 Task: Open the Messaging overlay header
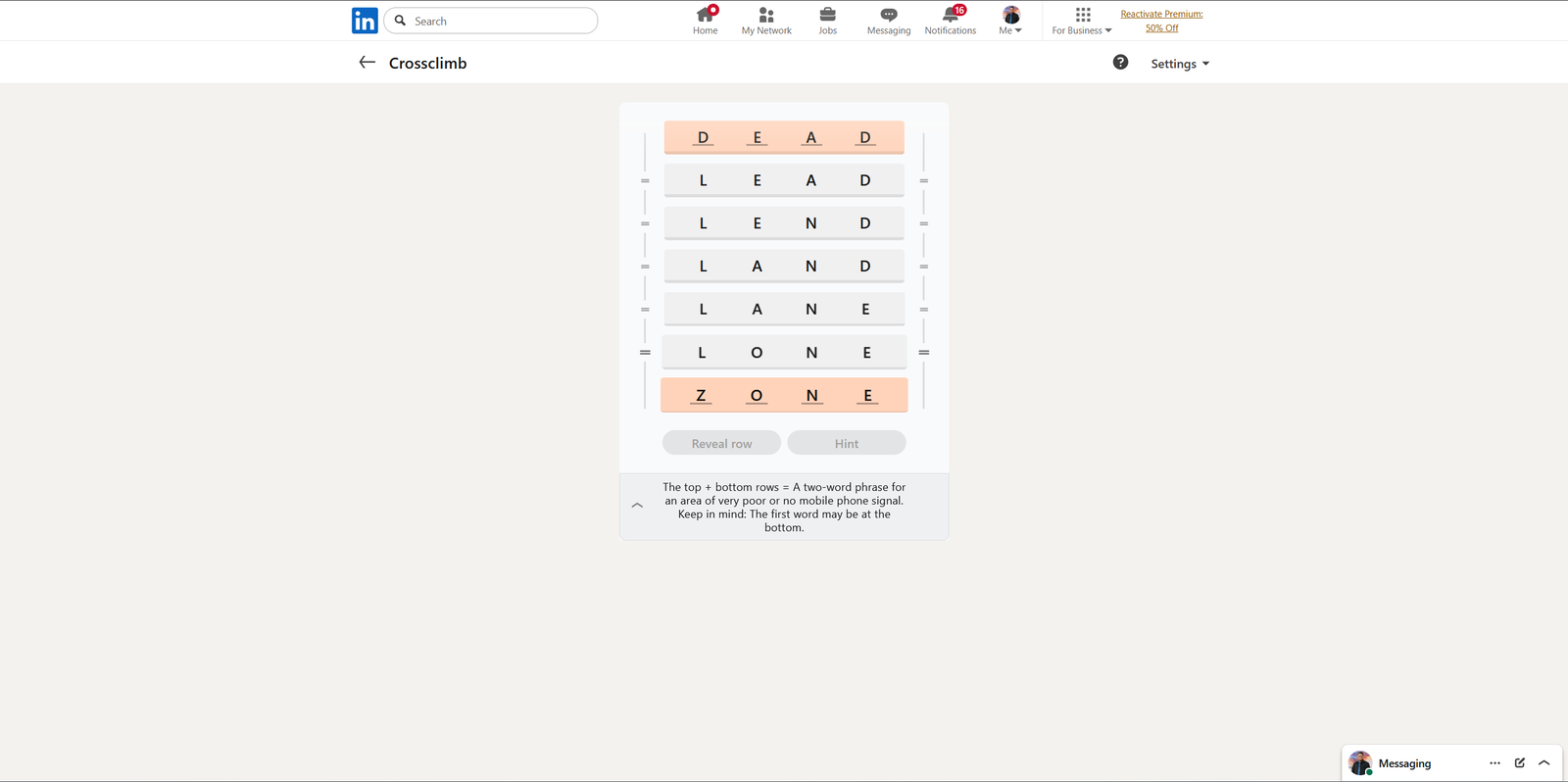1451,763
